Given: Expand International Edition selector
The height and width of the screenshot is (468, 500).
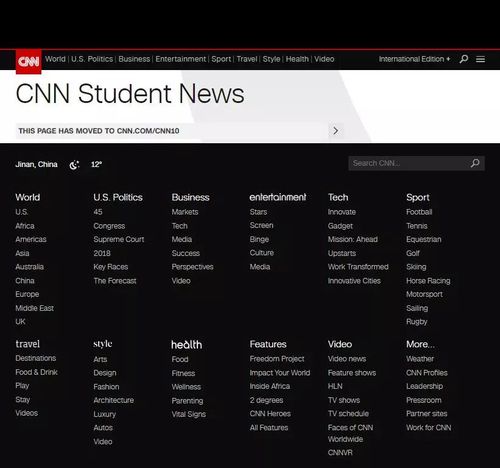Looking at the screenshot, I should pyautogui.click(x=414, y=59).
